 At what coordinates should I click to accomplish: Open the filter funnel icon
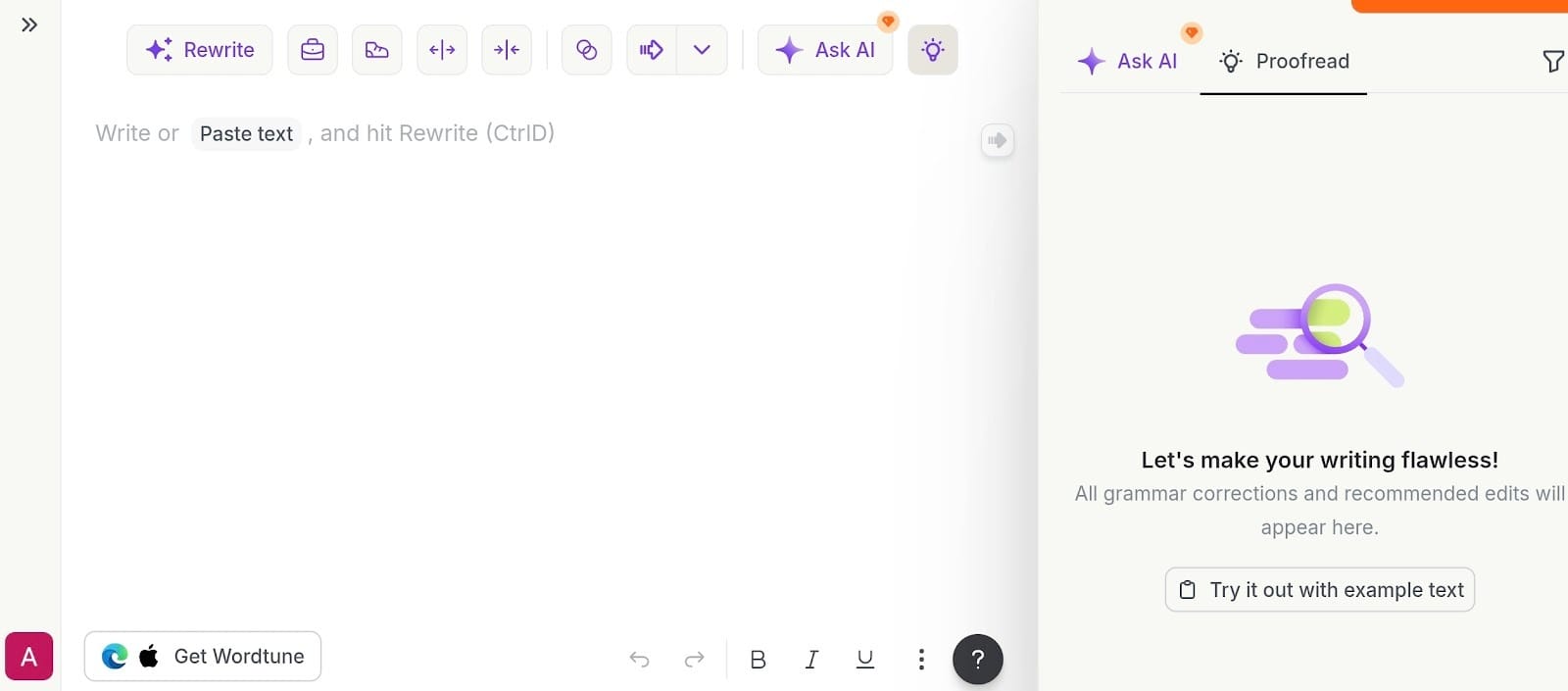pos(1553,62)
